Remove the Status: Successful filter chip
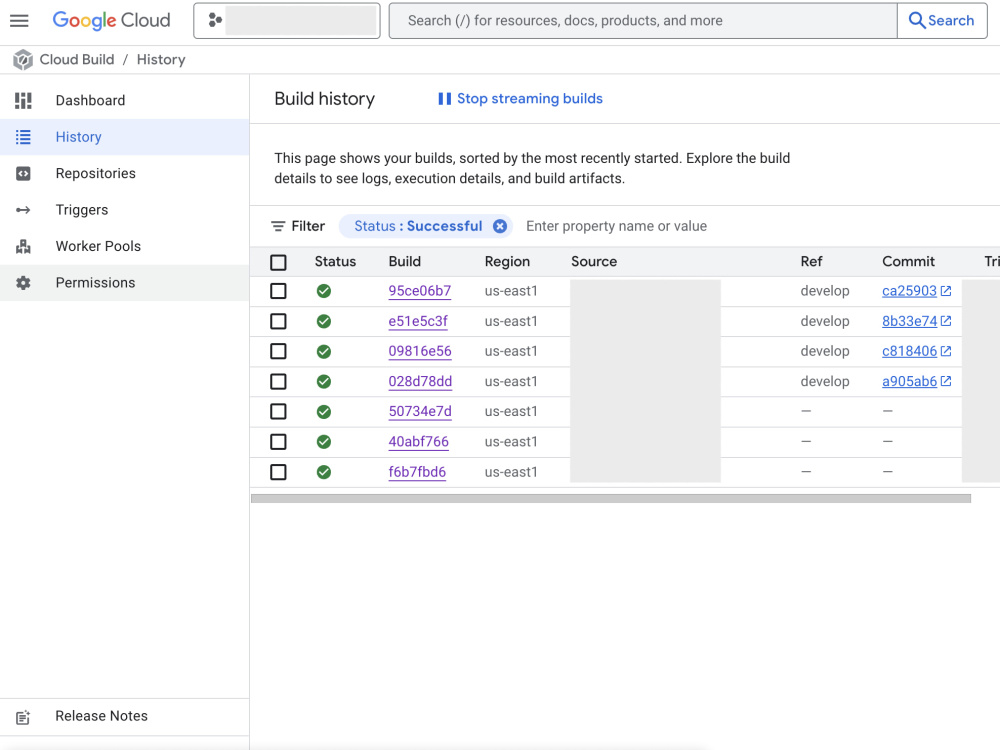1000x750 pixels. click(x=500, y=226)
